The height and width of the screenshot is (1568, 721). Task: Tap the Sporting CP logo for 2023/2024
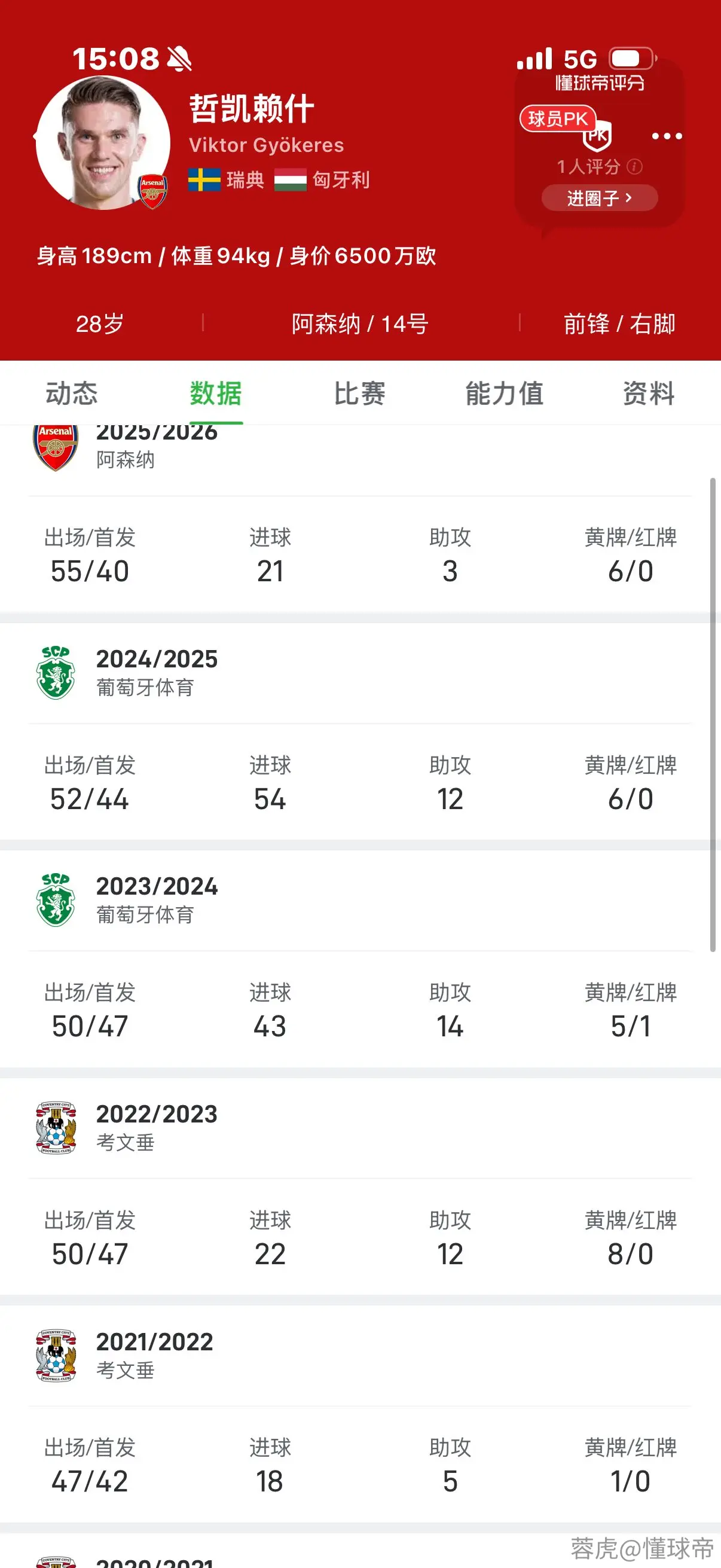point(56,899)
